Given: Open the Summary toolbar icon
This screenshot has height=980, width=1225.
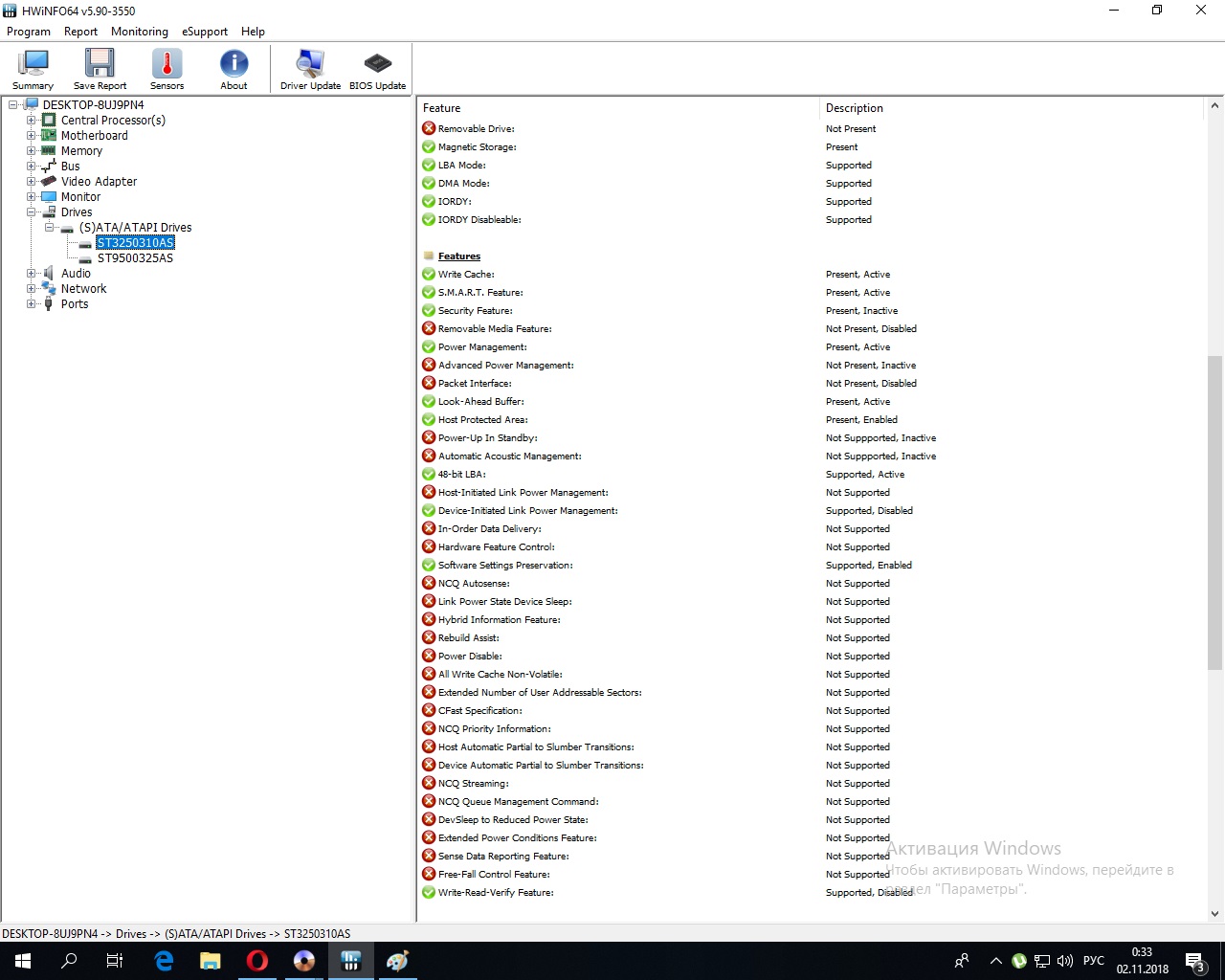Looking at the screenshot, I should click(x=33, y=69).
